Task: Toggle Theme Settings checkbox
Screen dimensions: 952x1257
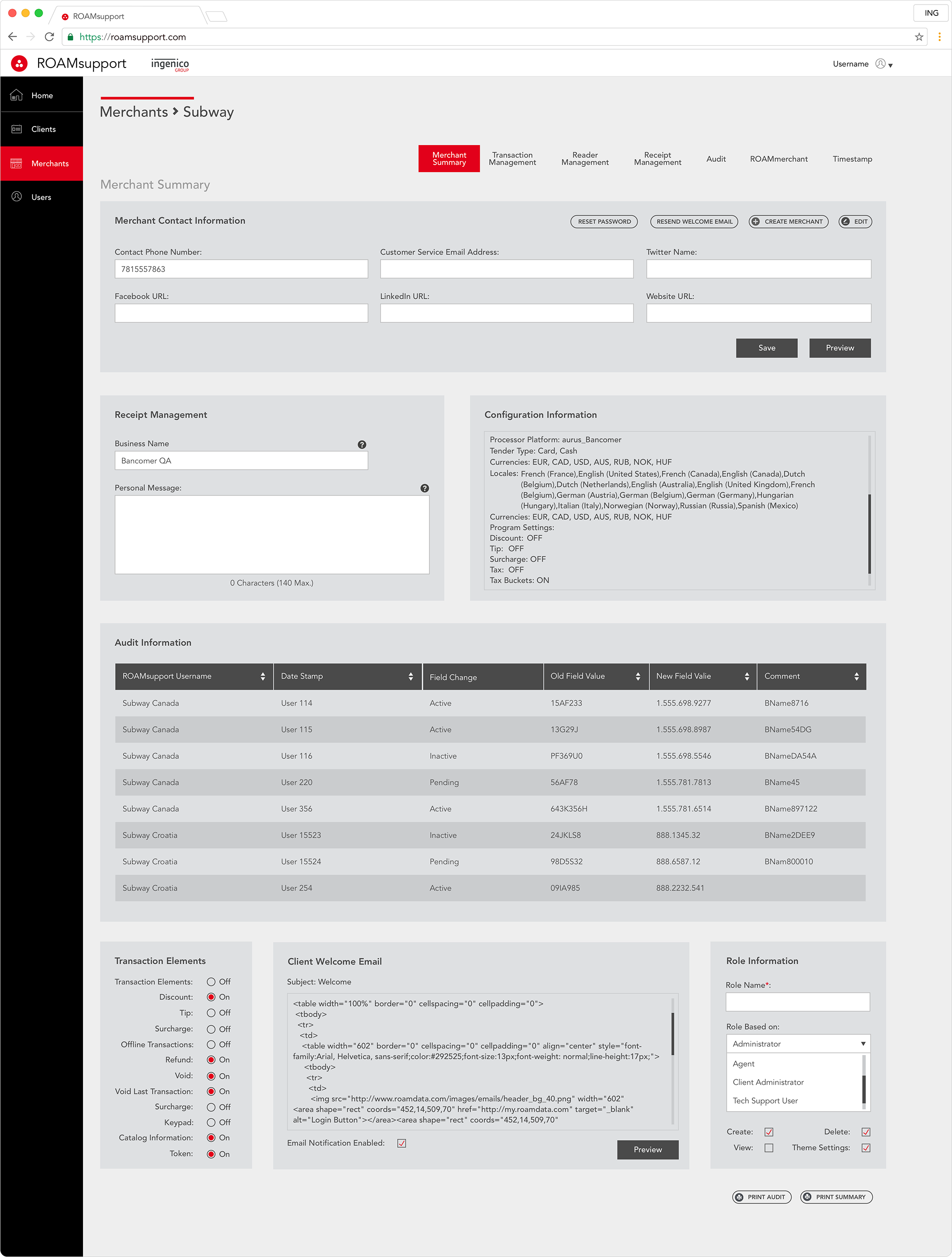Action: coord(866,1148)
